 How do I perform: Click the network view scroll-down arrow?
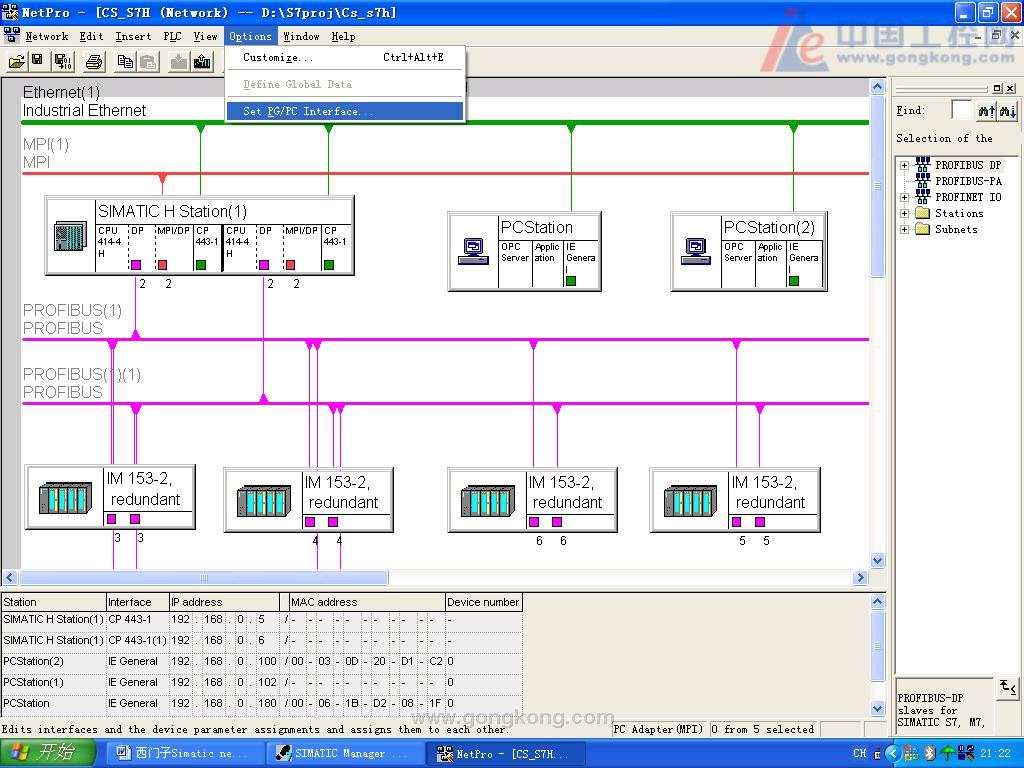878,560
